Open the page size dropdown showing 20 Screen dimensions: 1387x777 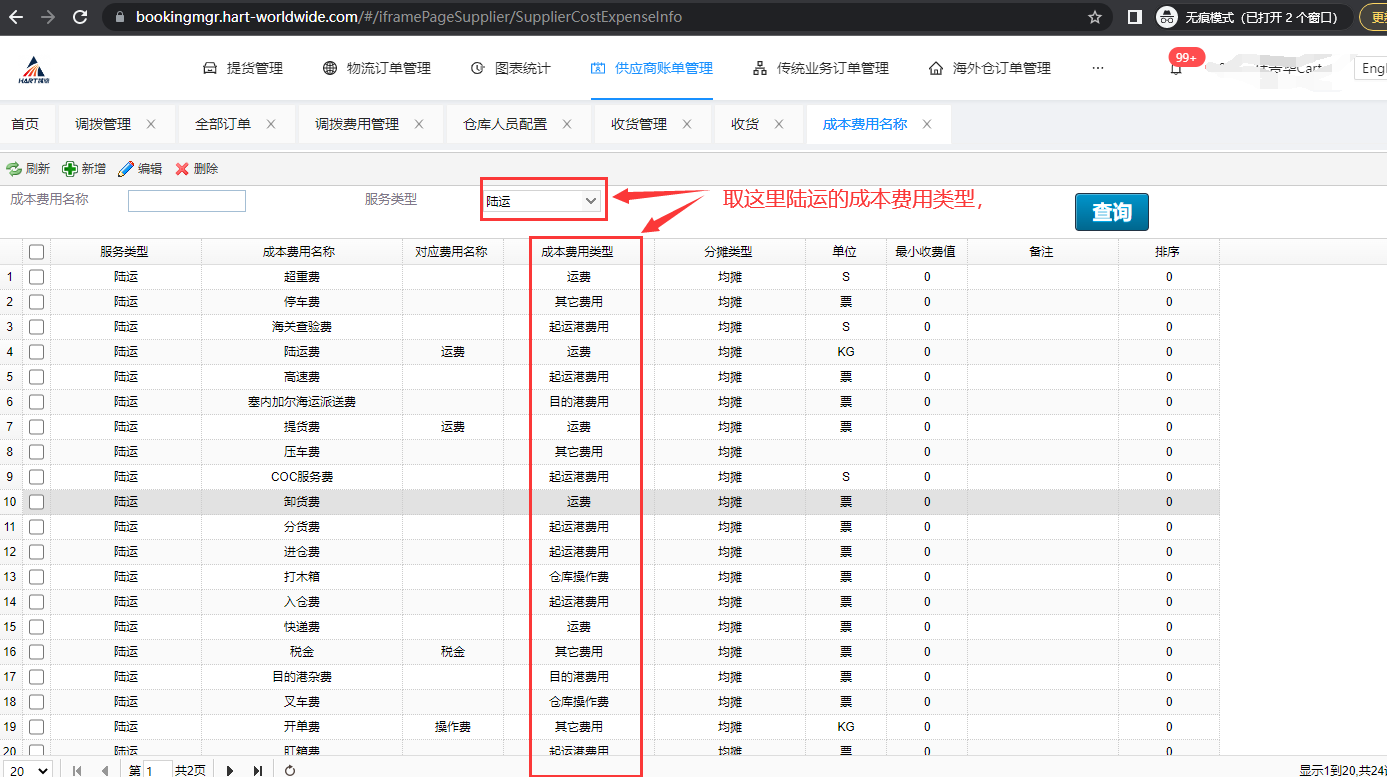tap(28, 770)
